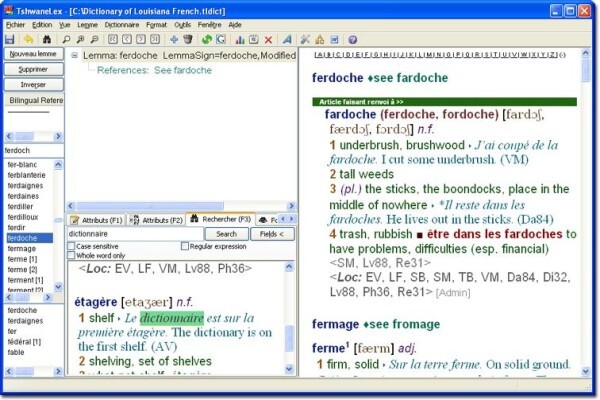The height and width of the screenshot is (400, 600).
Task: Select ferdilloux in lemma list
Action: (x=23, y=217)
